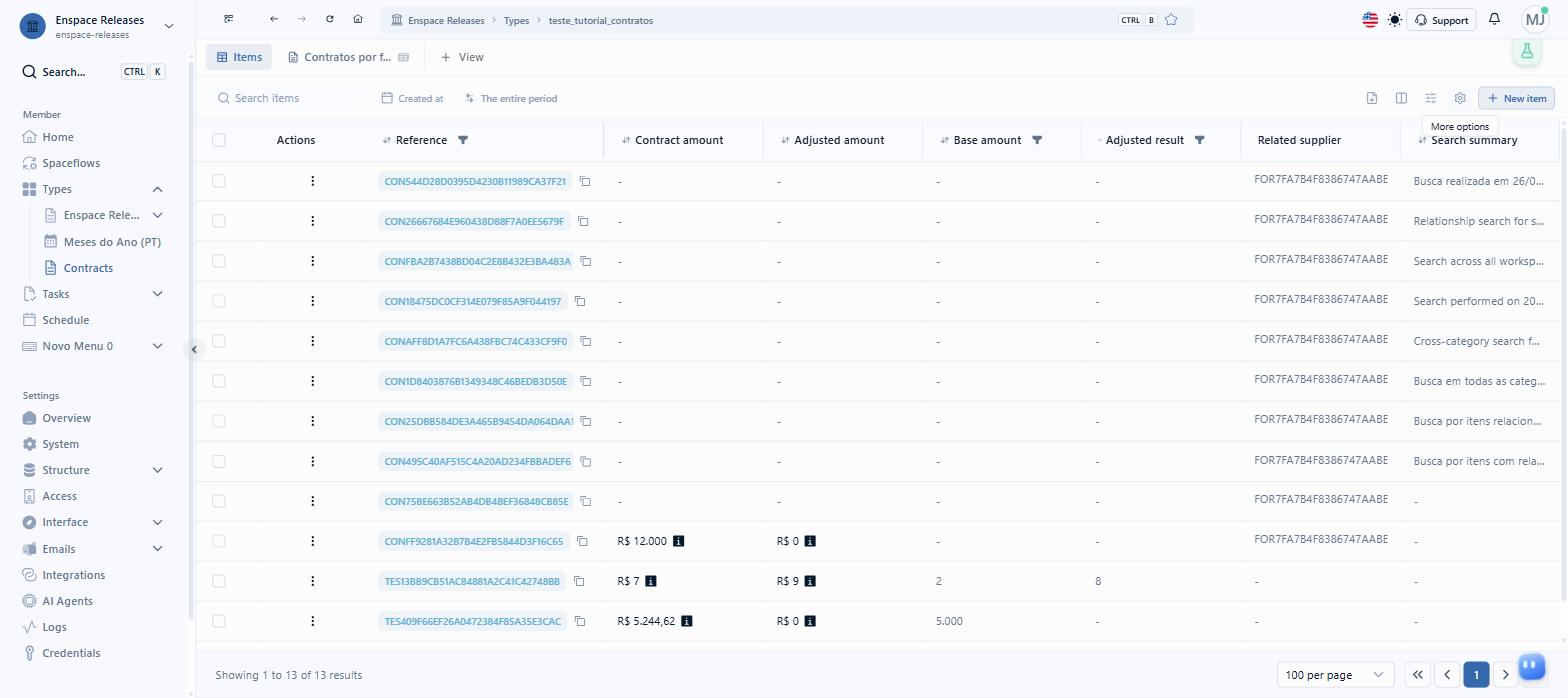Check the row TES13BB9CB51ACB4881A2C41C42748BB
Screen dimensions: 1568x698
219,581
